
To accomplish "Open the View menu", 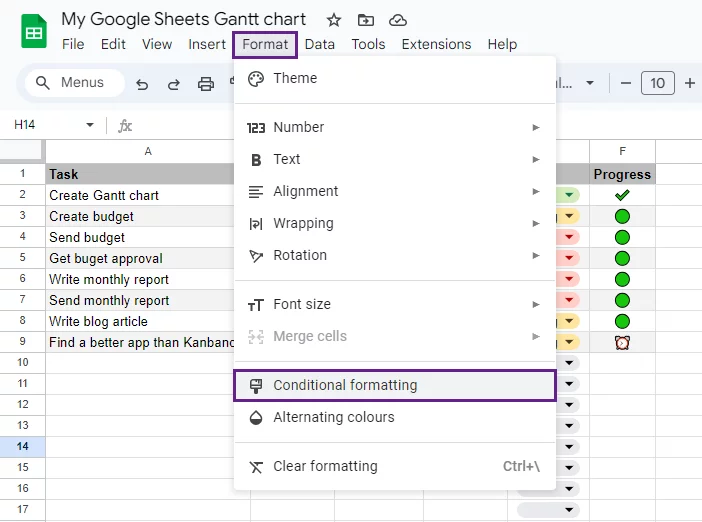I will point(157,44).
